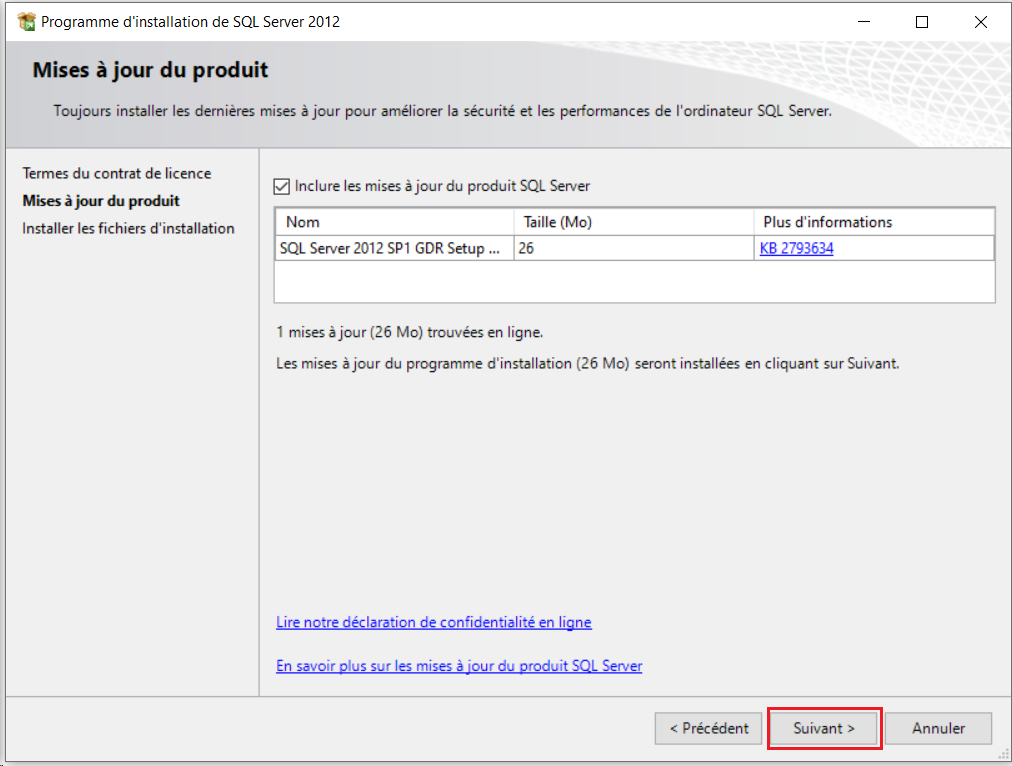Minimize the installation window
The width and height of the screenshot is (1012, 766).
(x=864, y=22)
